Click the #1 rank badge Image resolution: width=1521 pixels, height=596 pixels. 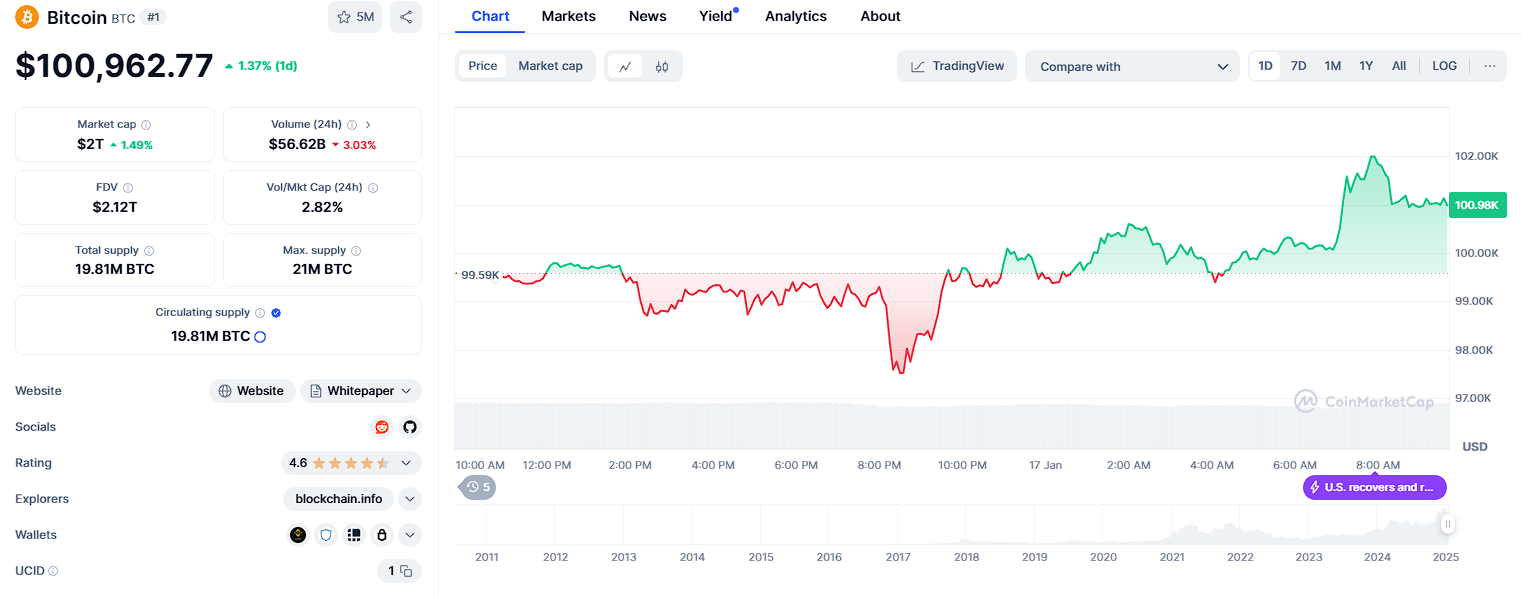click(x=153, y=17)
